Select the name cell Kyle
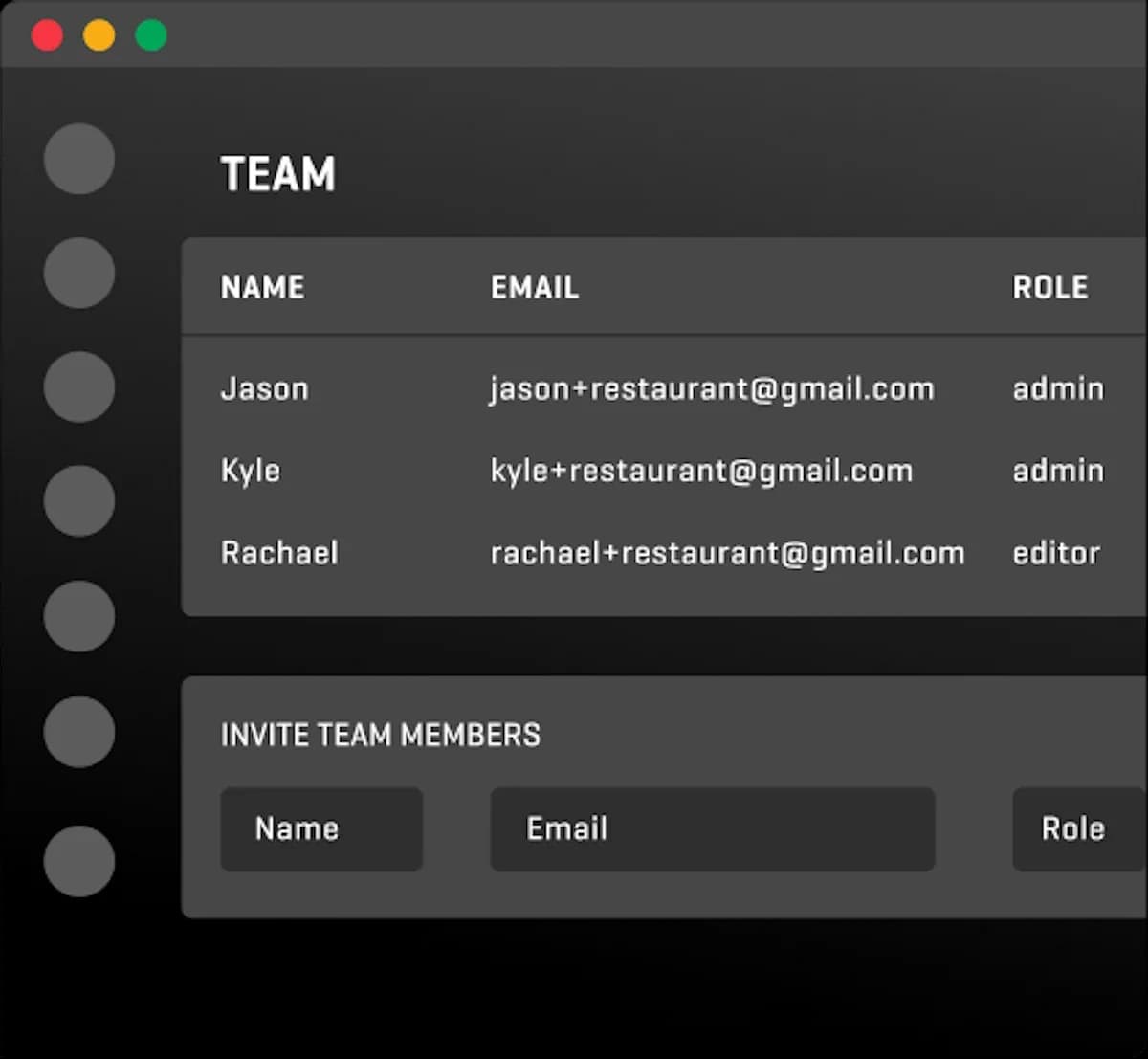The image size is (1148, 1059). pyautogui.click(x=251, y=471)
